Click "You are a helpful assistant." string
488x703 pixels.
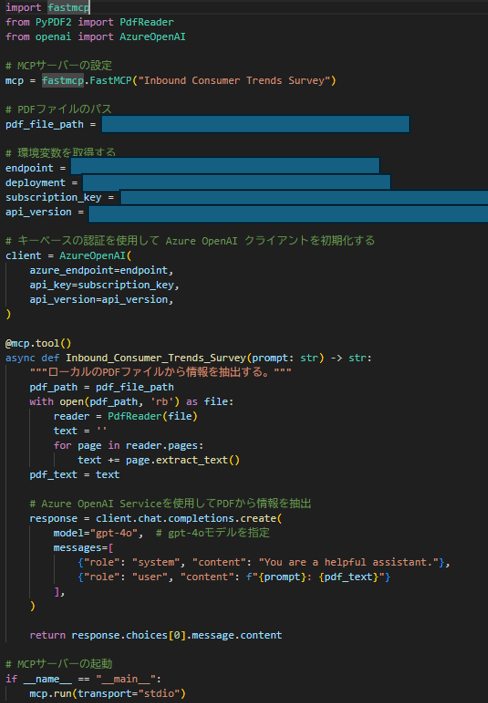[x=348, y=562]
